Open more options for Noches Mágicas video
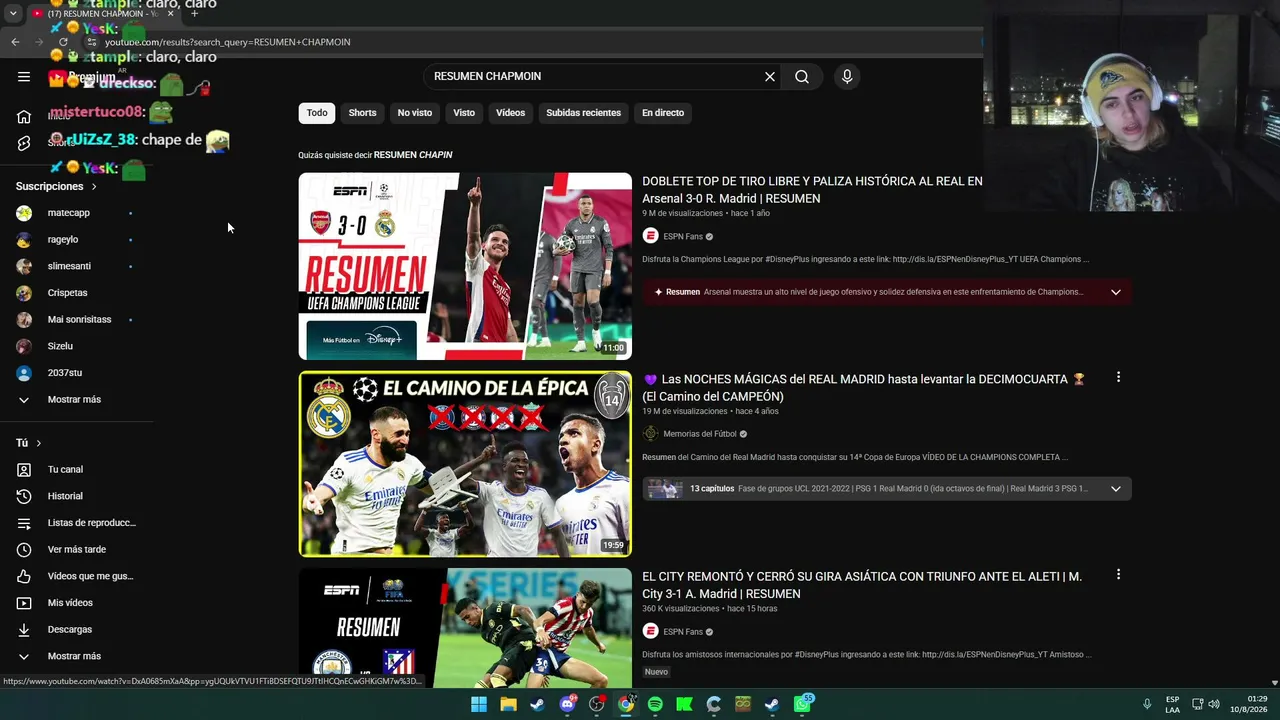The width and height of the screenshot is (1280, 720). (x=1118, y=377)
